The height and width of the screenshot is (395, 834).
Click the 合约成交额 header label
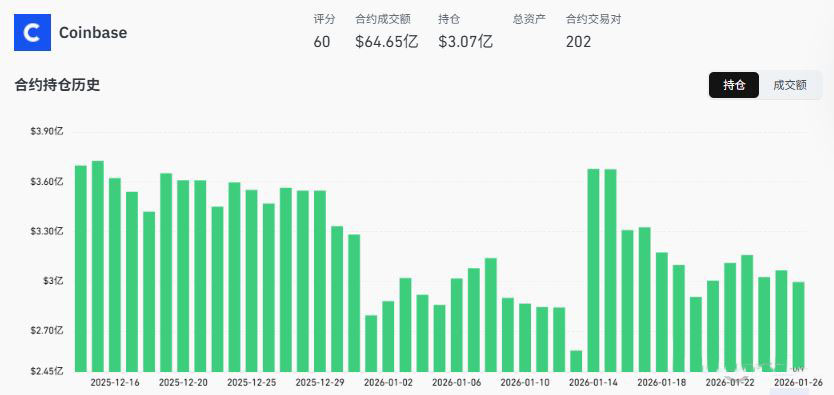pyautogui.click(x=383, y=20)
